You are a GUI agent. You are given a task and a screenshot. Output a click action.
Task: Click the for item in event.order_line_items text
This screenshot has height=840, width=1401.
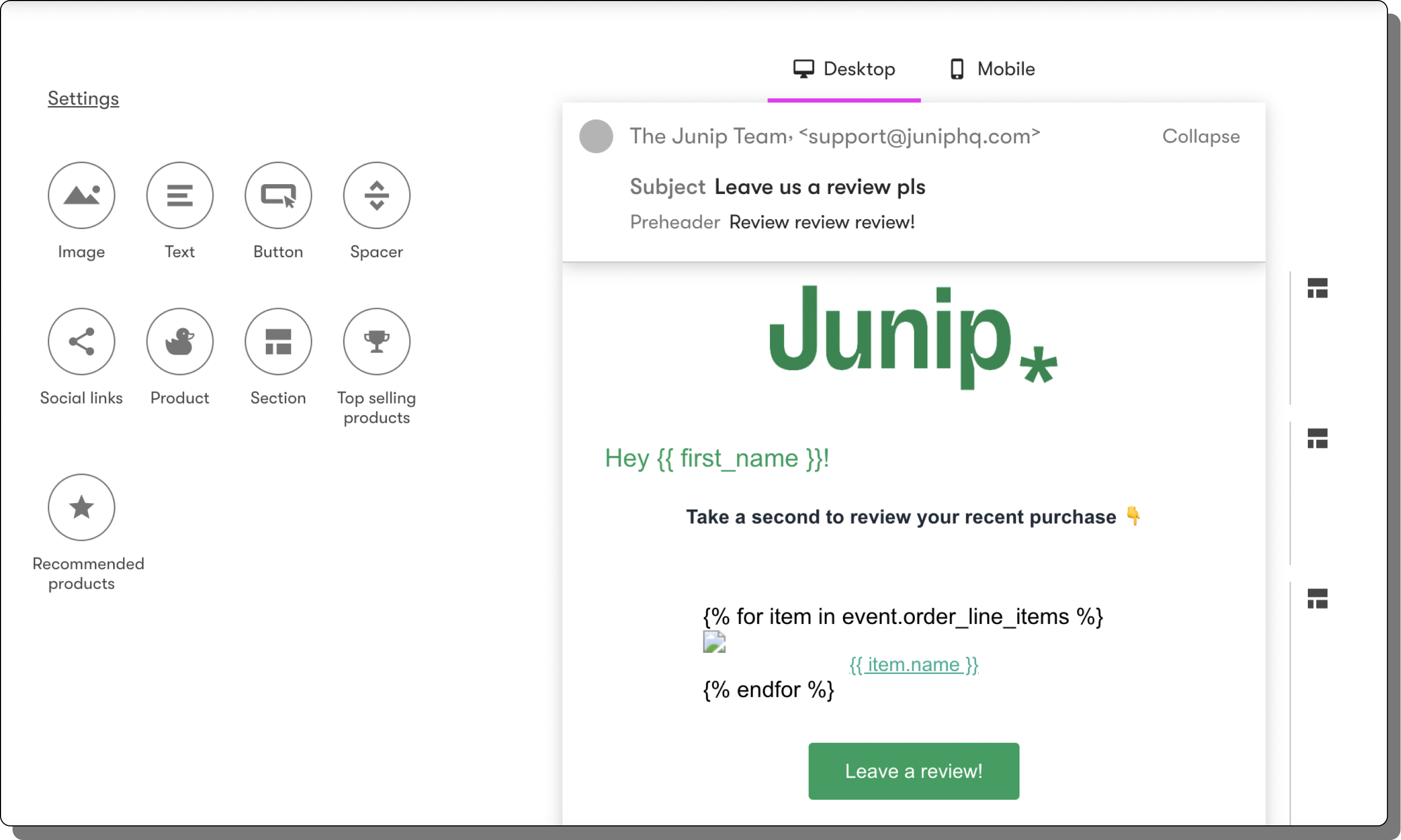tap(903, 617)
